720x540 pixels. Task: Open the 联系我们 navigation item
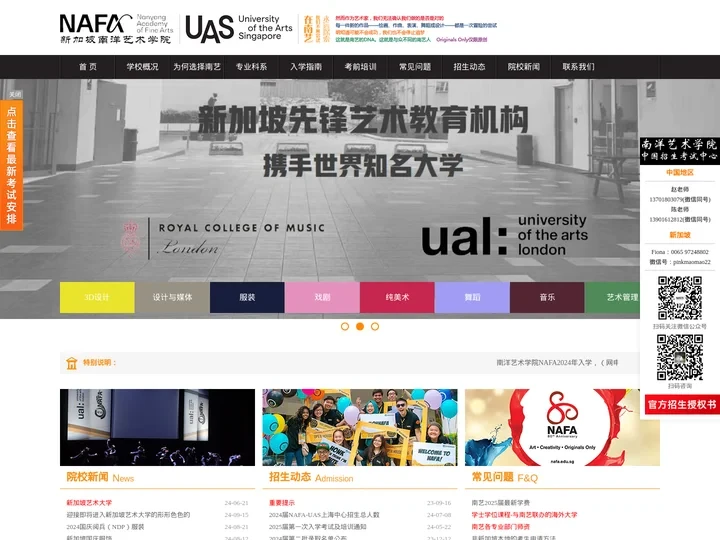[579, 67]
